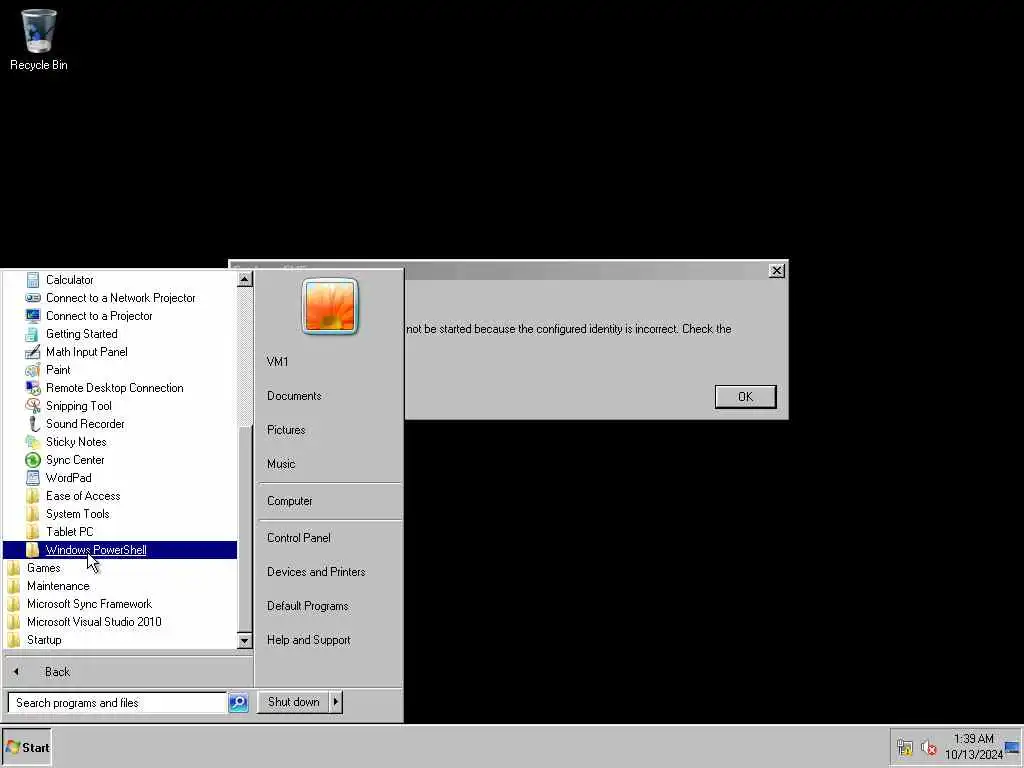
Task: Click the Connect to a Projector icon
Action: coord(33,315)
